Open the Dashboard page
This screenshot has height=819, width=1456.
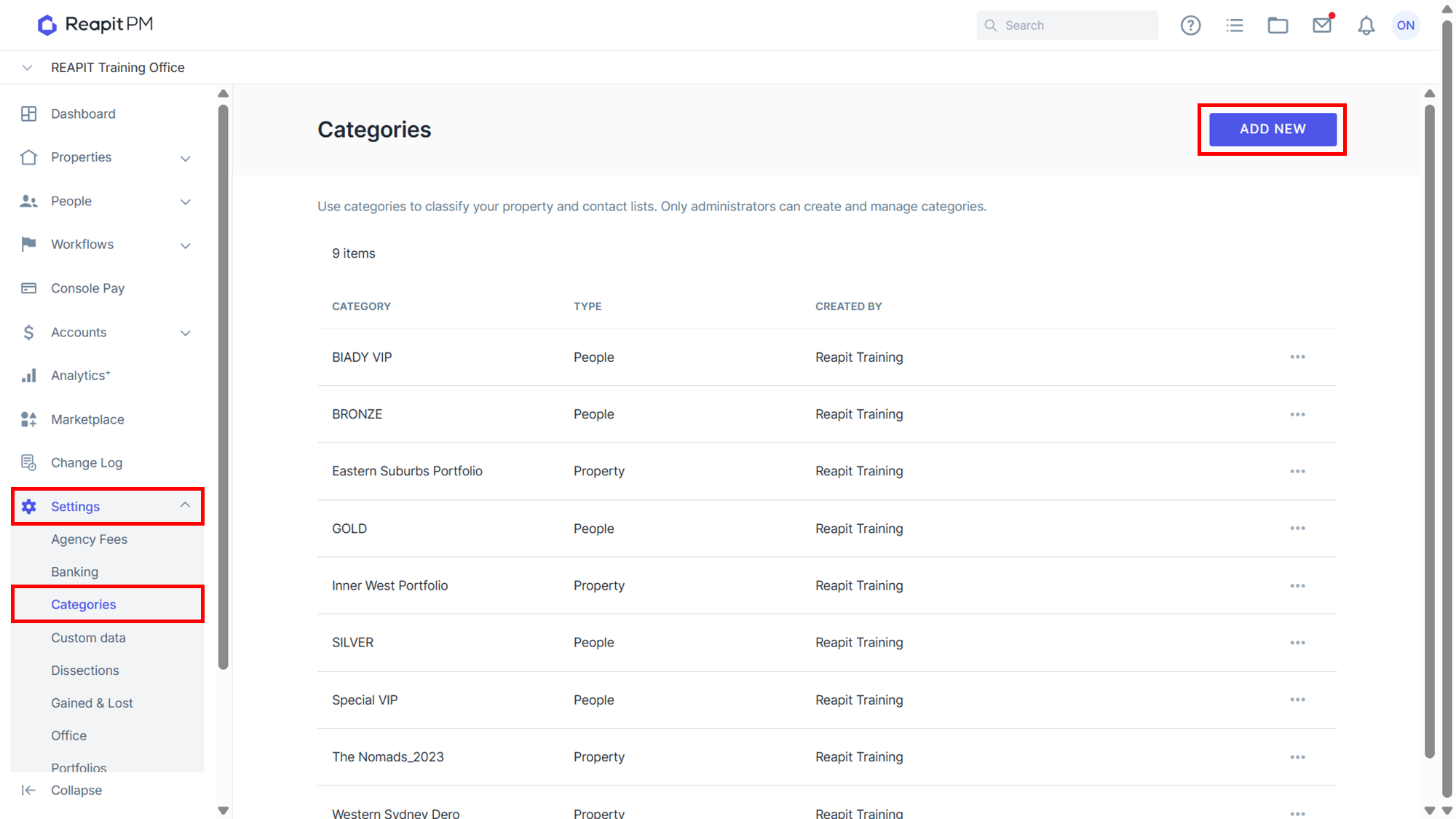click(83, 114)
